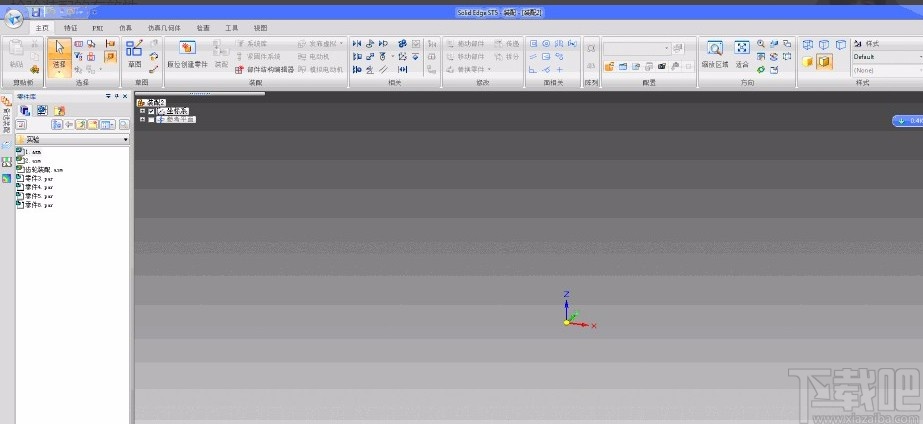Viewport: 923px width, 424px height.
Task: Click the Z axis of the coordinate triad
Action: (x=566, y=306)
